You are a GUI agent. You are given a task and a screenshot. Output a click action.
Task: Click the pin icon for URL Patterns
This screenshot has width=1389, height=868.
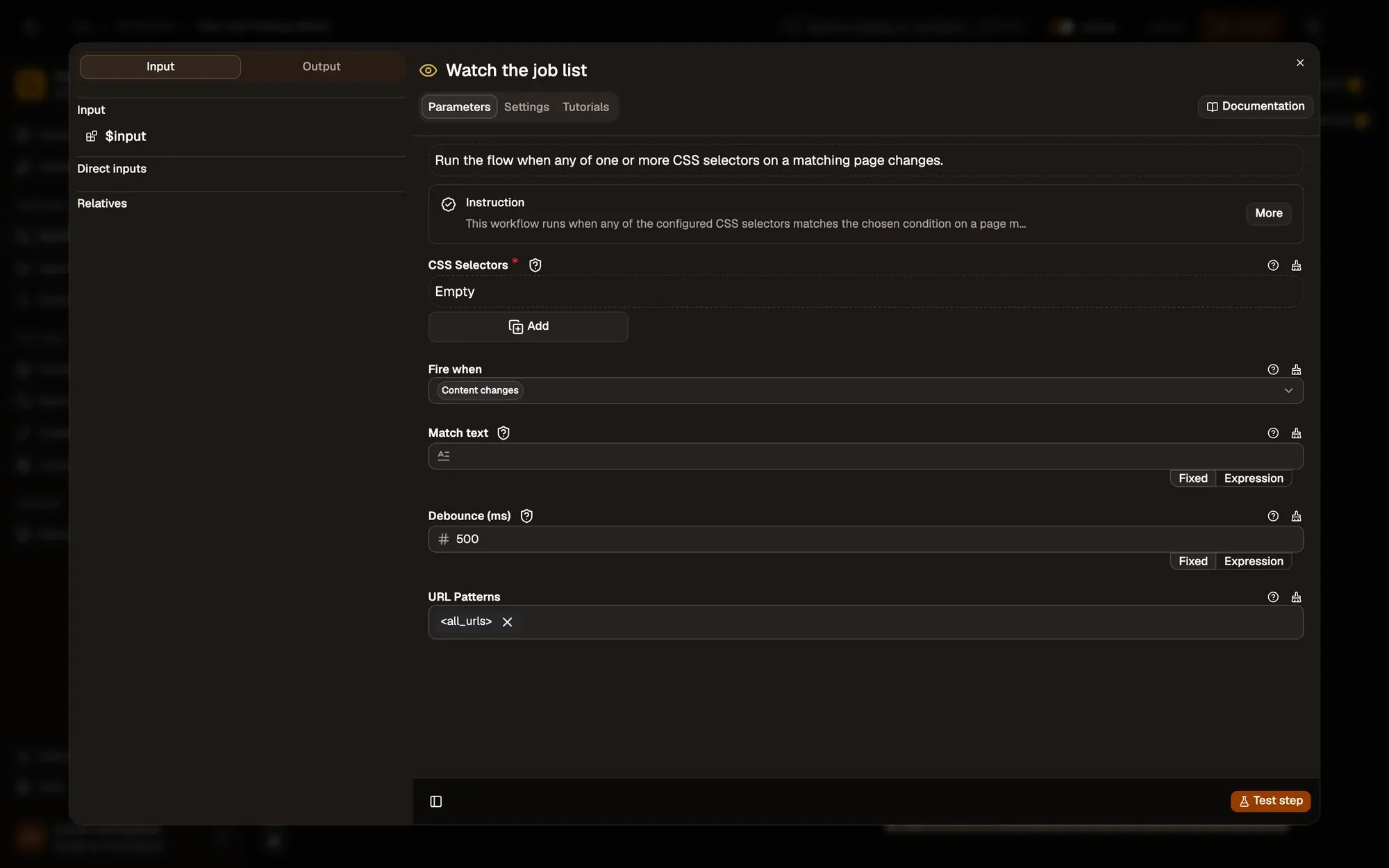(x=1296, y=597)
